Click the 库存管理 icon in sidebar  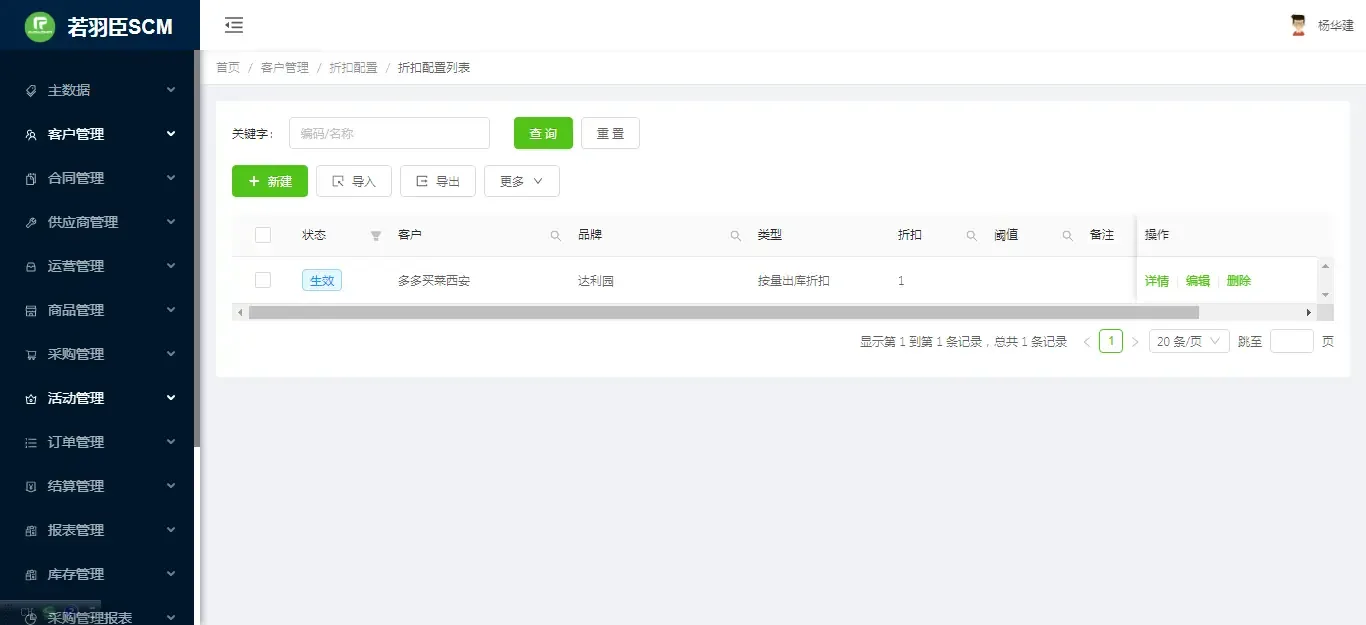[31, 574]
